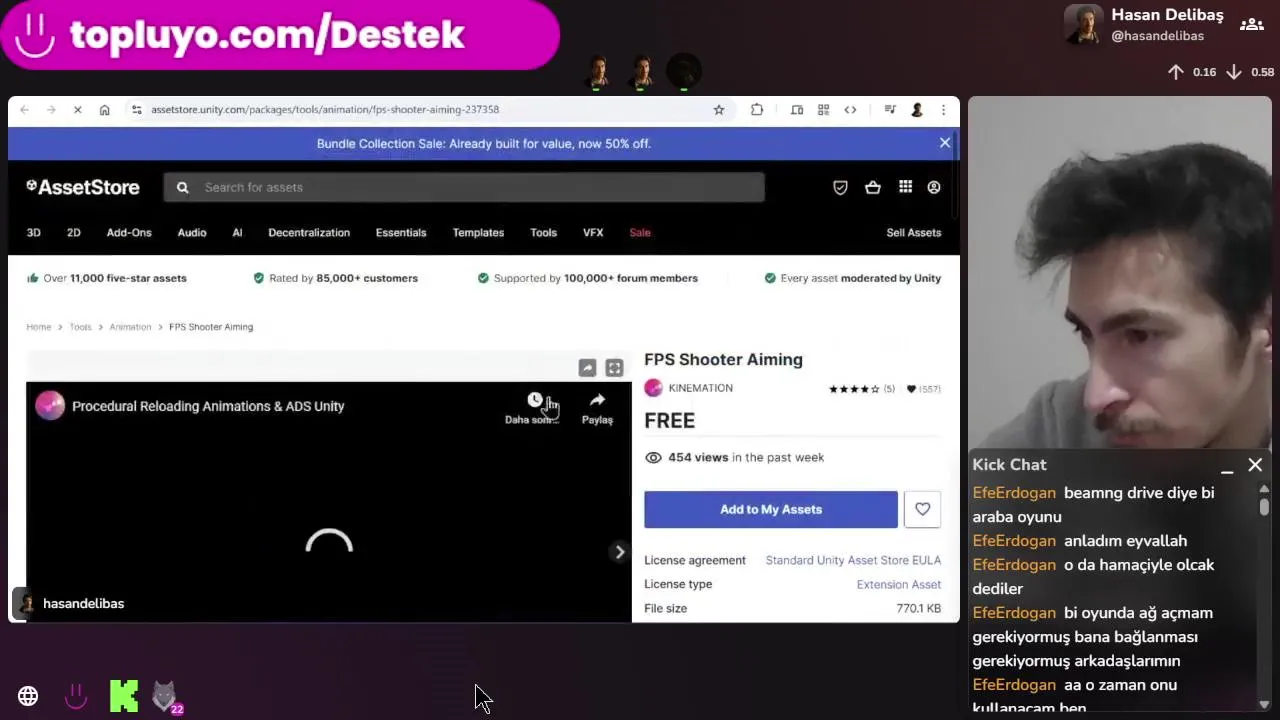1280x720 pixels.
Task: Open the Templates category
Action: point(478,233)
